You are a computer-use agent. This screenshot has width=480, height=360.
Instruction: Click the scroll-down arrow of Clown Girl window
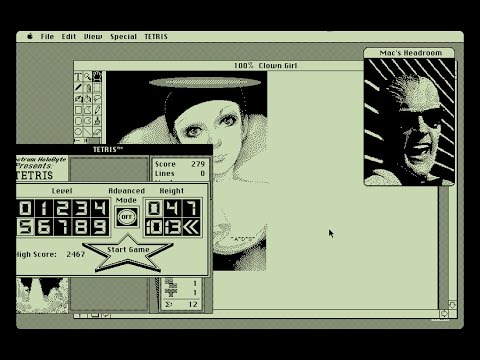click(452, 305)
